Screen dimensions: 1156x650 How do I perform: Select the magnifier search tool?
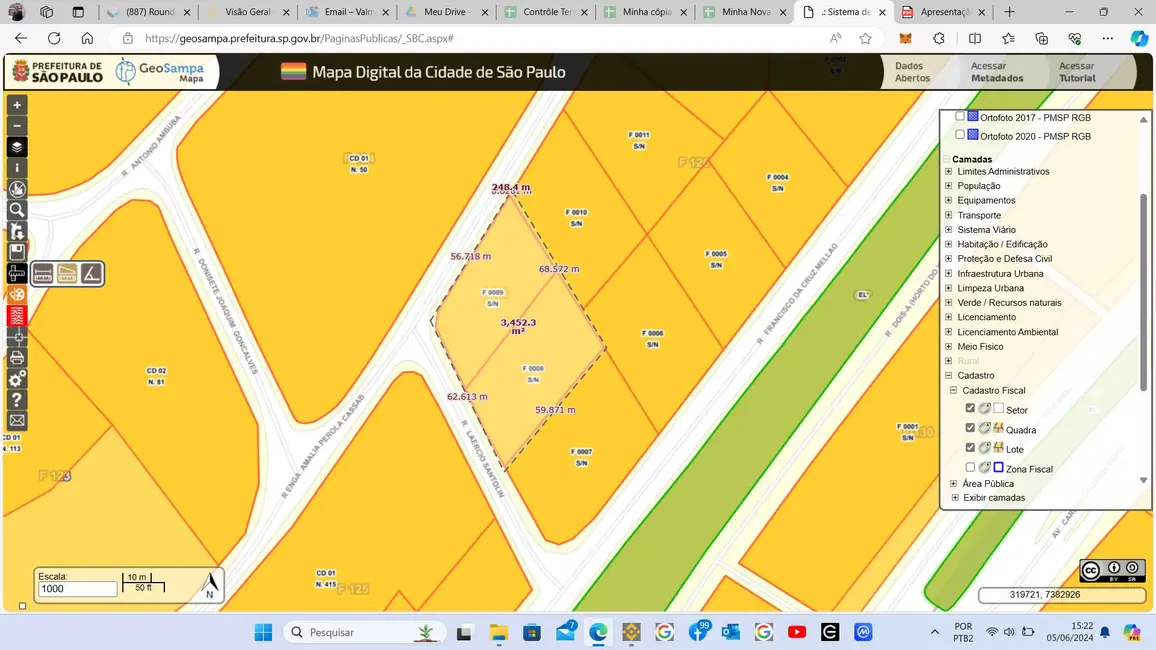click(x=17, y=210)
